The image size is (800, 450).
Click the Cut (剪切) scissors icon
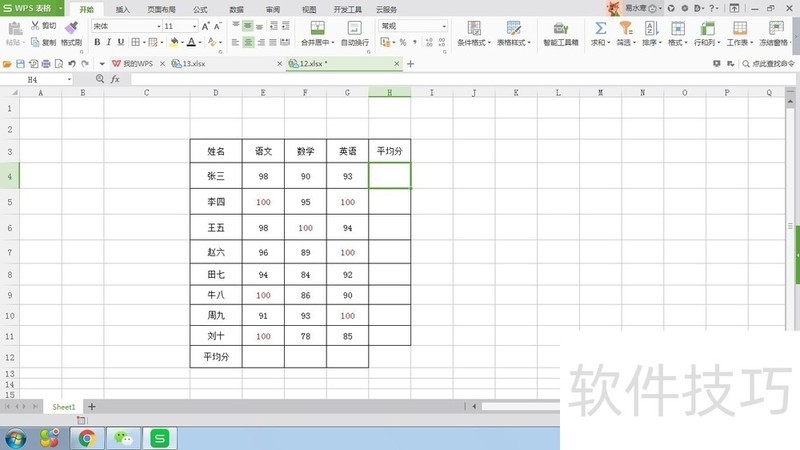35,26
